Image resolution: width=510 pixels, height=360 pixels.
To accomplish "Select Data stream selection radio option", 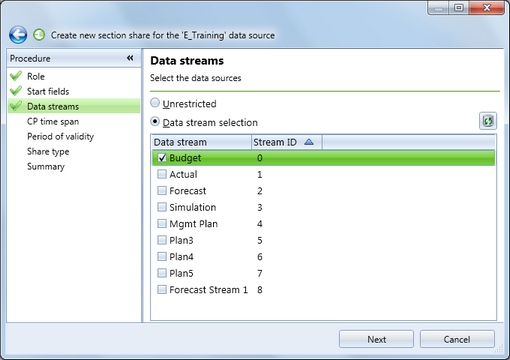I will tap(155, 121).
